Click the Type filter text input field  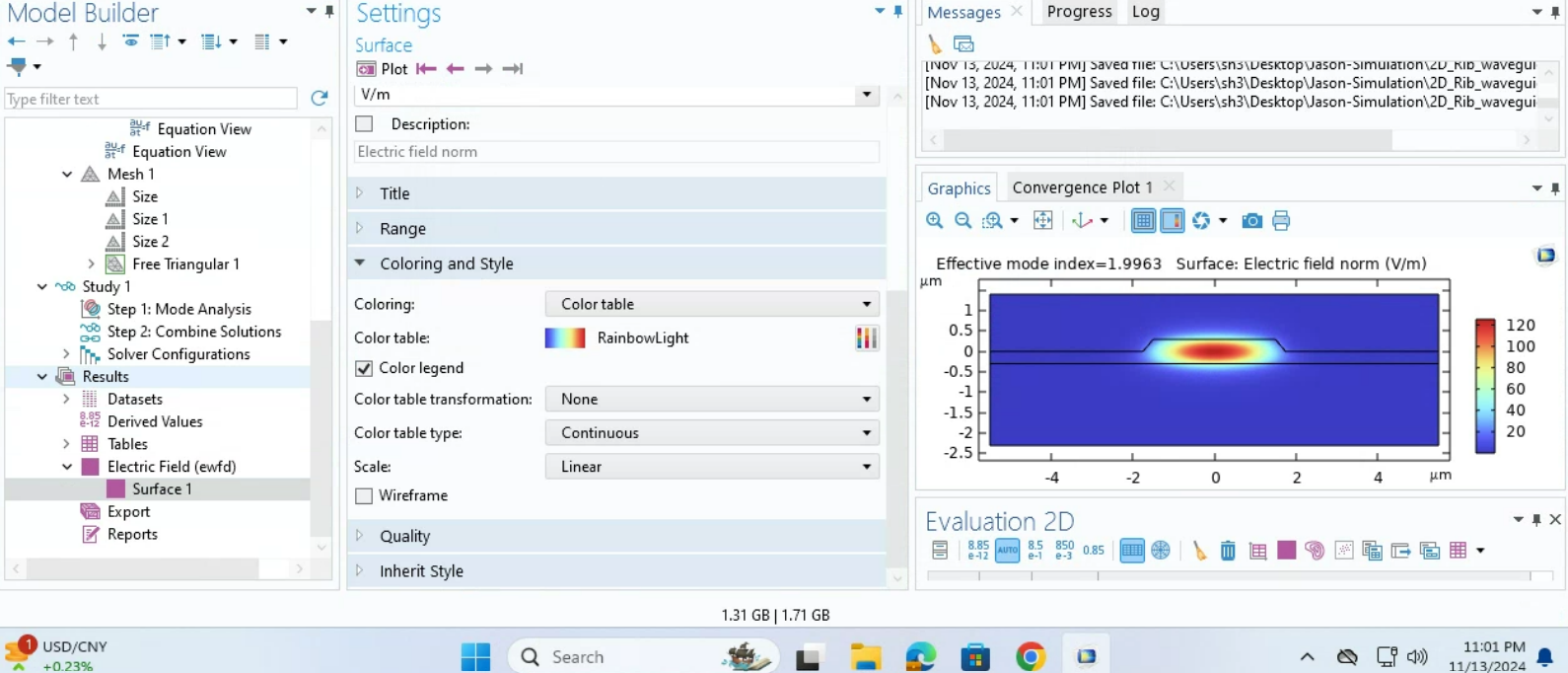coord(151,99)
